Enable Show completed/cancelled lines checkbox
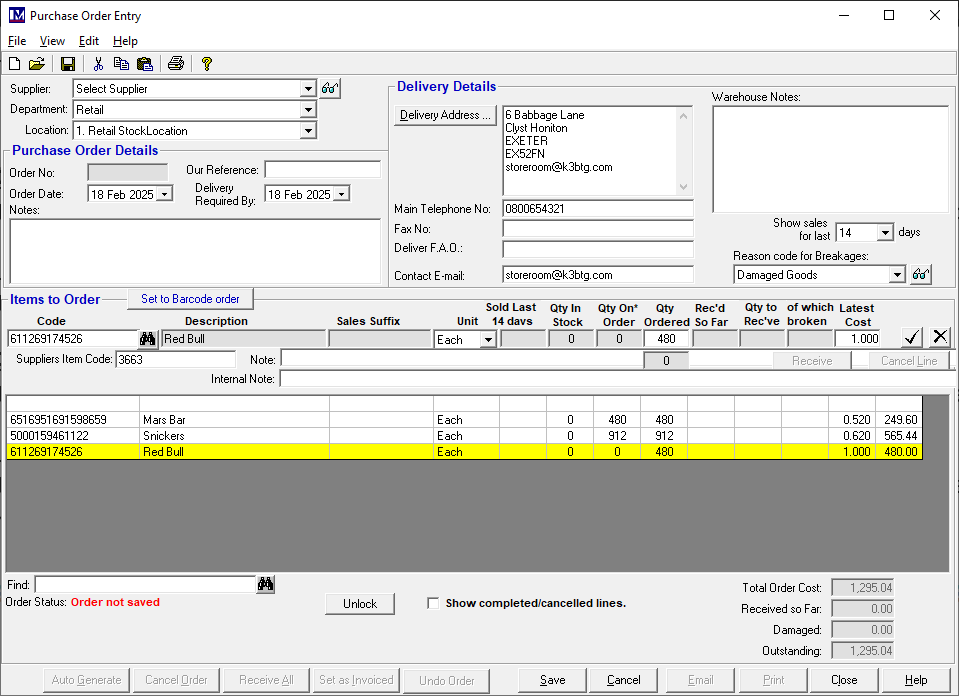The image size is (959, 696). point(433,603)
